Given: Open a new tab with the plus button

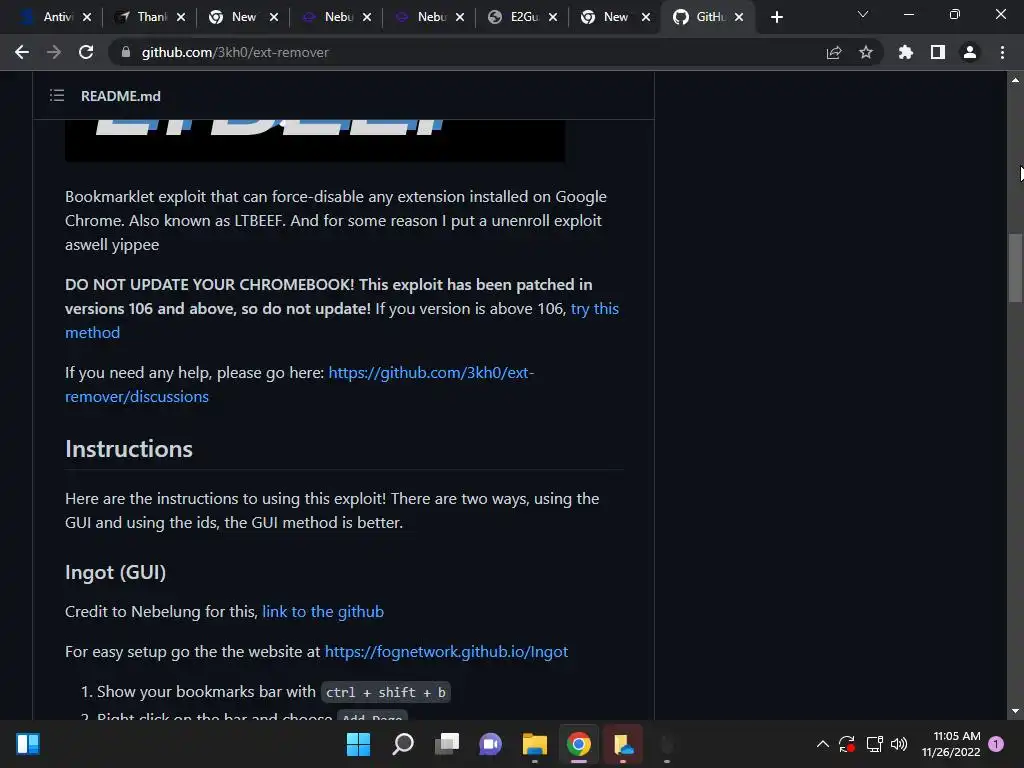Looking at the screenshot, I should pyautogui.click(x=776, y=17).
